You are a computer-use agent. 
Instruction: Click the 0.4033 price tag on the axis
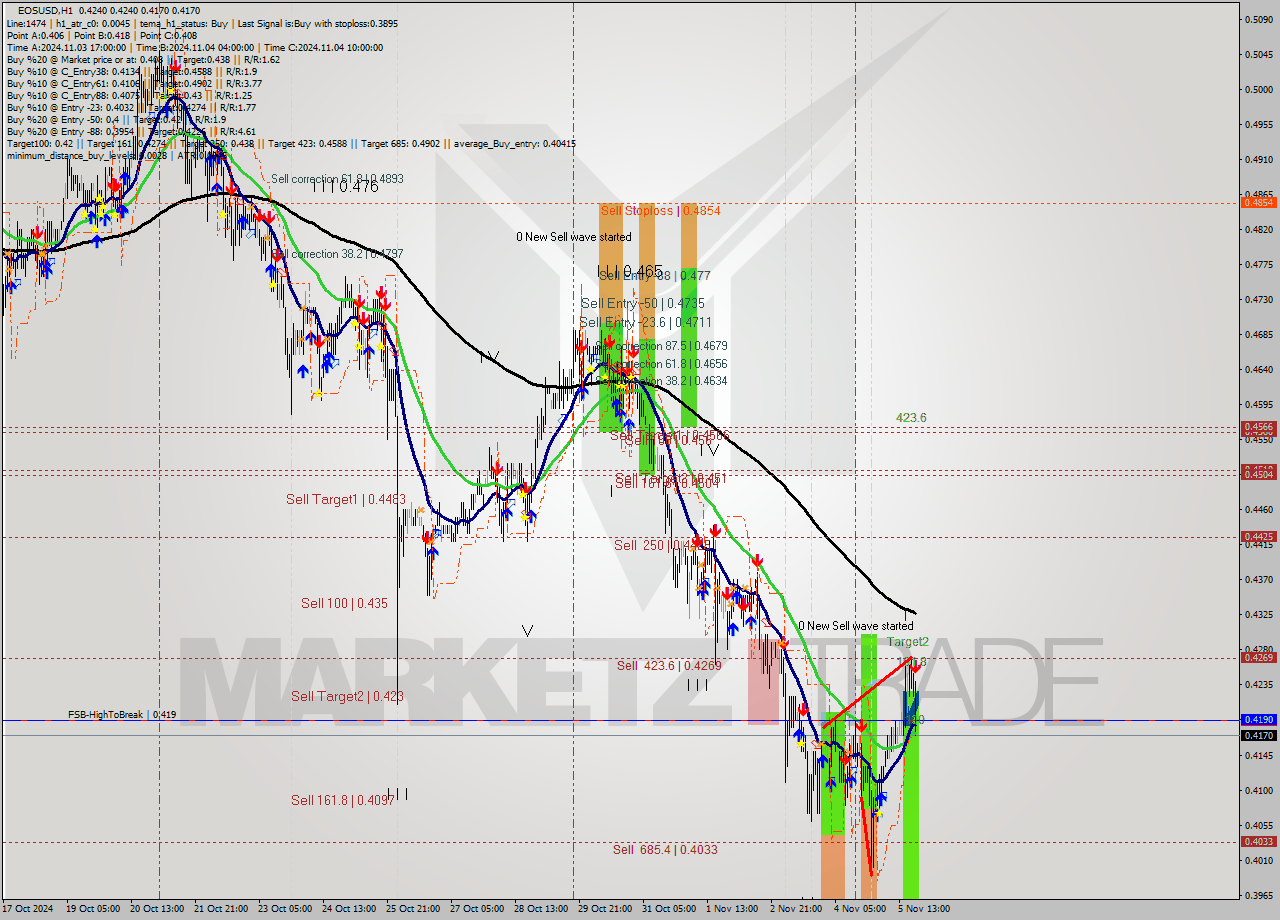tap(1258, 841)
